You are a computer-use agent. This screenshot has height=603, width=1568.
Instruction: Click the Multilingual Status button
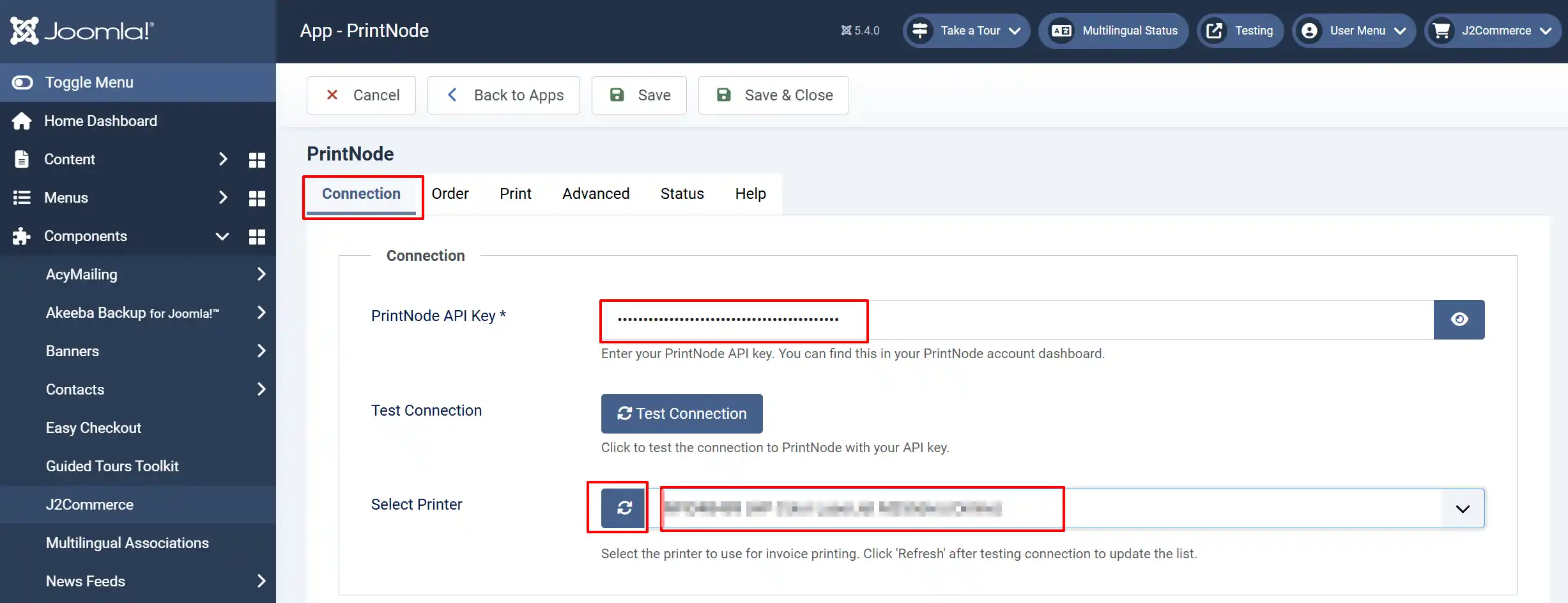1113,31
